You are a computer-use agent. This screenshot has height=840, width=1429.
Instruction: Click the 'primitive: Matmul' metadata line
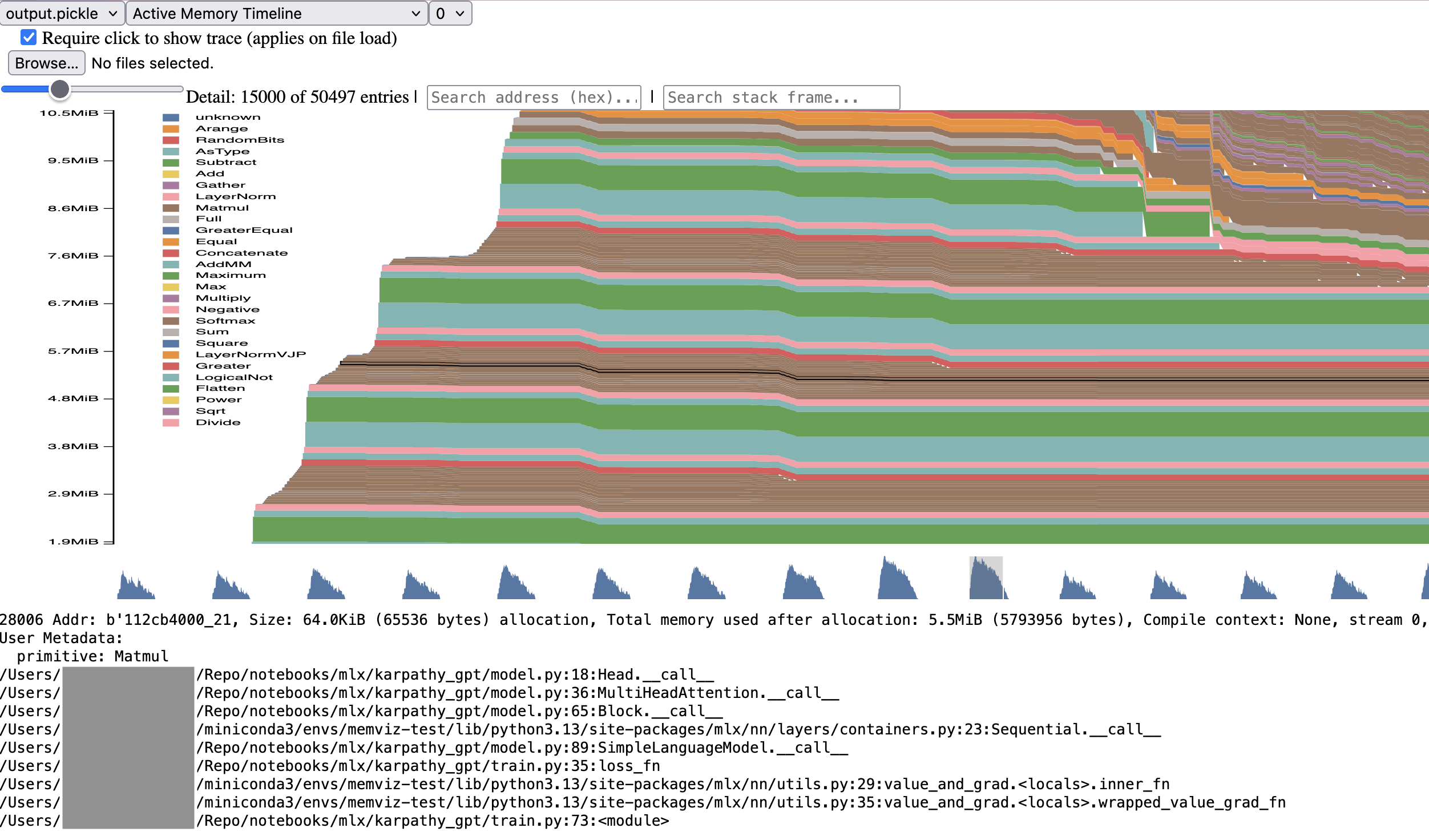click(x=92, y=656)
